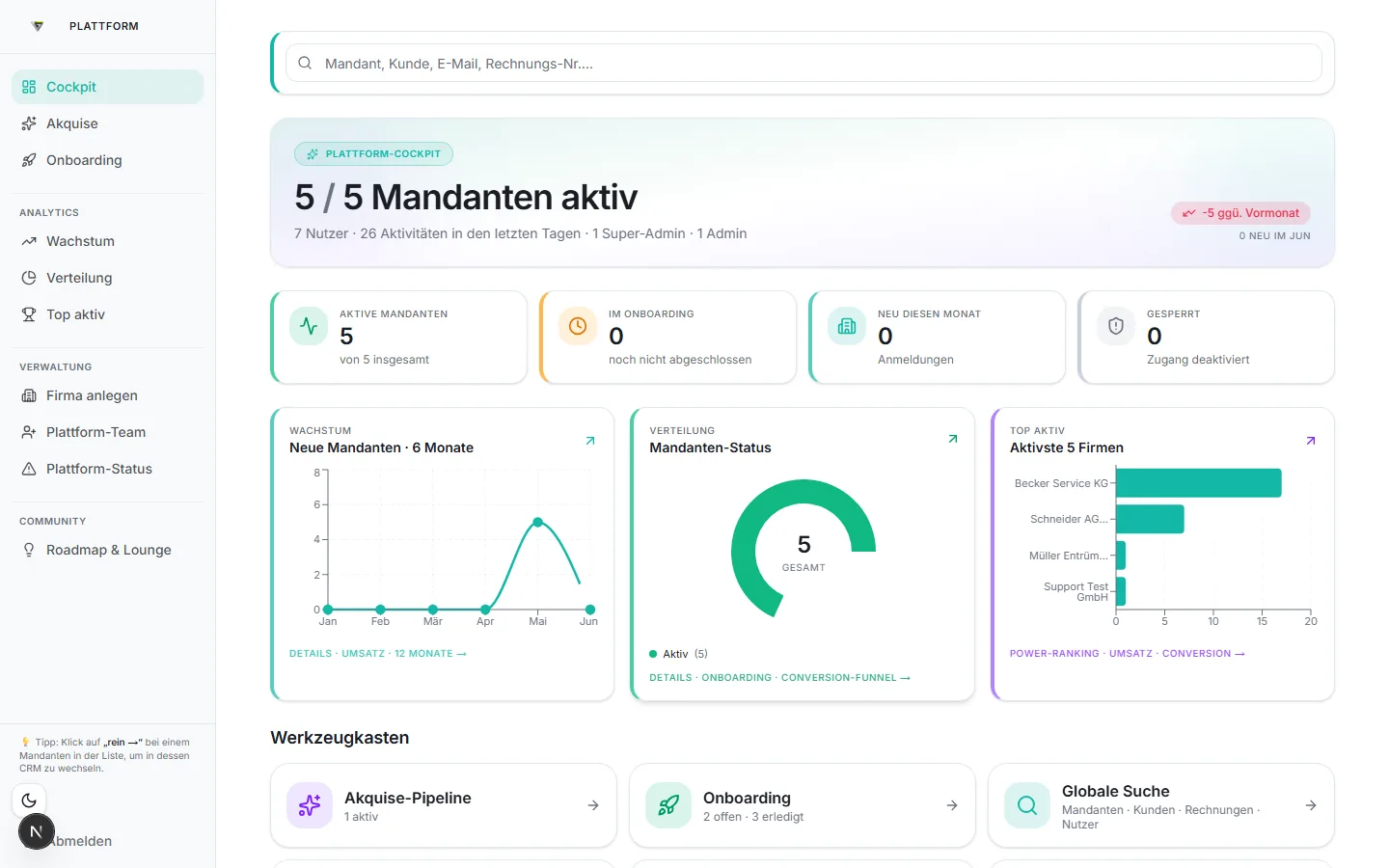The image size is (1389, 868).
Task: Click the Müller Entrüm... bar
Action: click(1121, 556)
